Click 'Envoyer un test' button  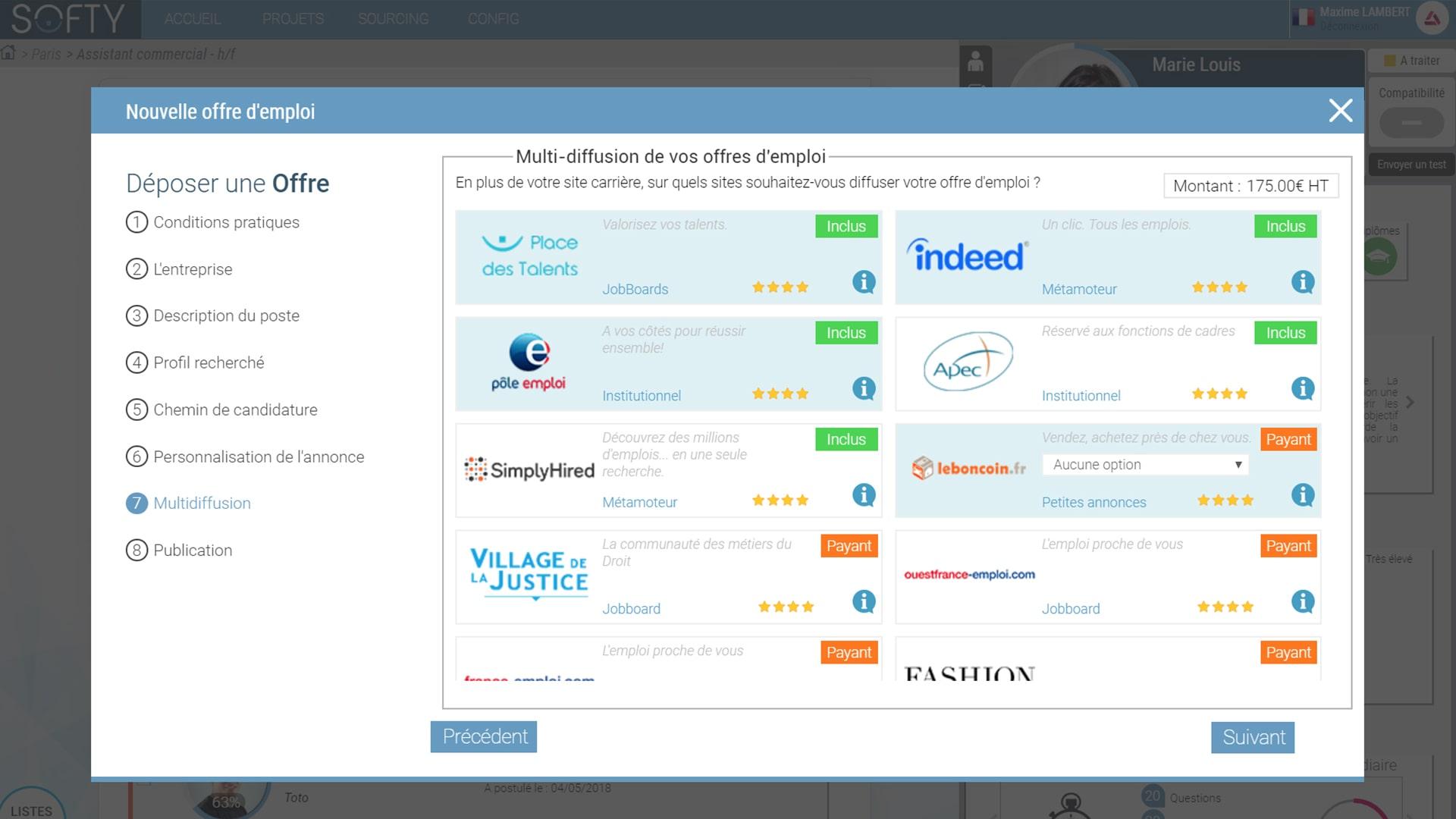pos(1411,165)
